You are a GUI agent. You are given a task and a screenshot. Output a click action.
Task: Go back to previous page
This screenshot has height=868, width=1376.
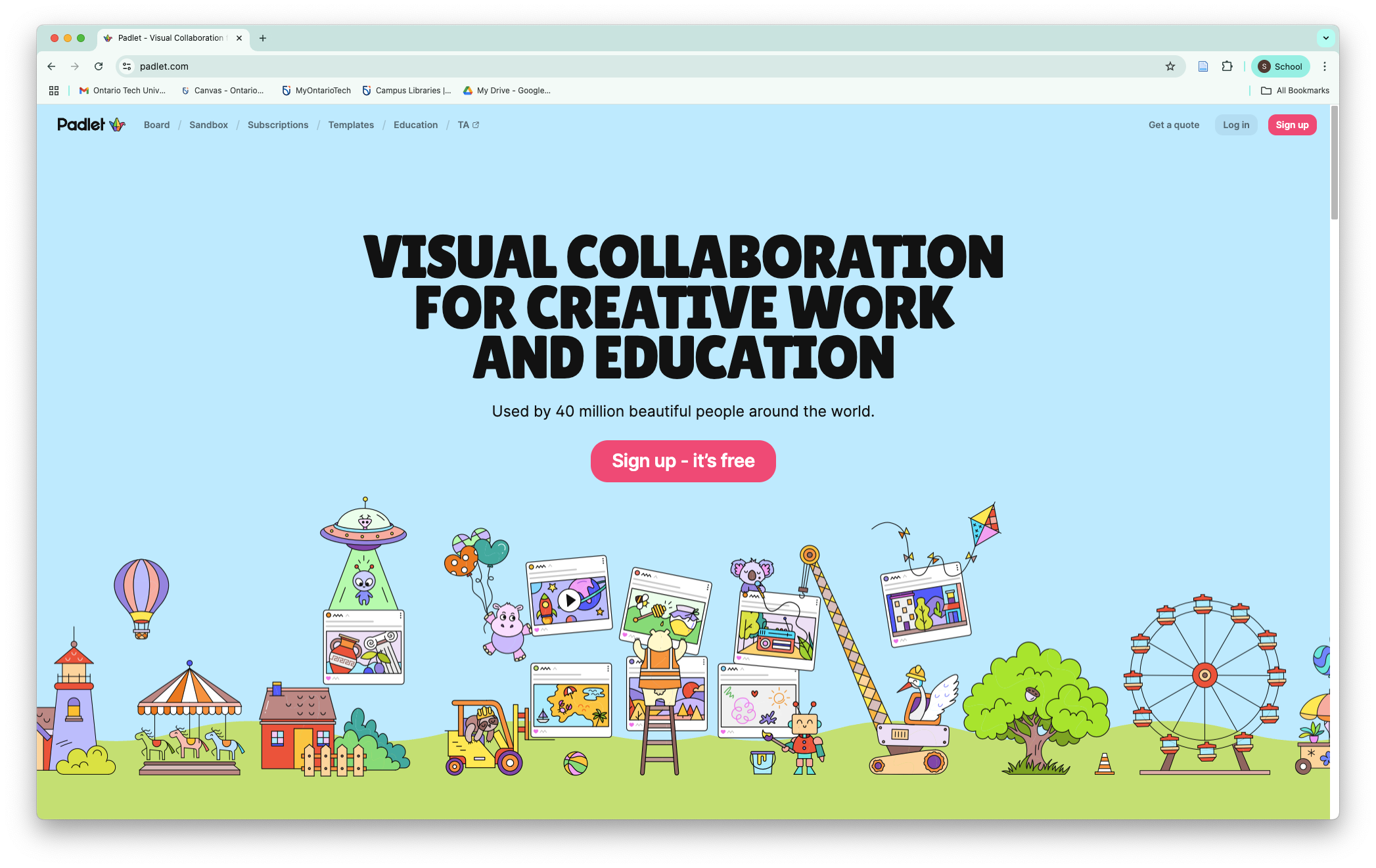51,66
